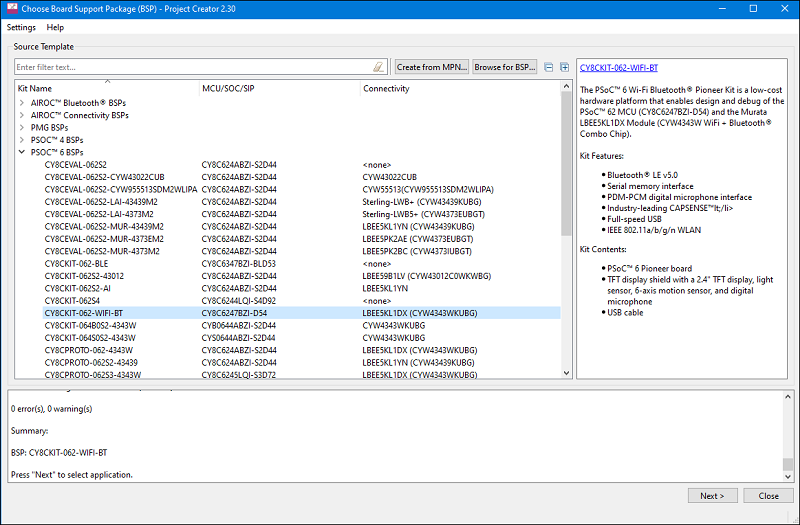Click BSP: CY8CKIT-062-WIFI-BT summary line
The width and height of the screenshot is (800, 525).
pyautogui.click(x=59, y=453)
